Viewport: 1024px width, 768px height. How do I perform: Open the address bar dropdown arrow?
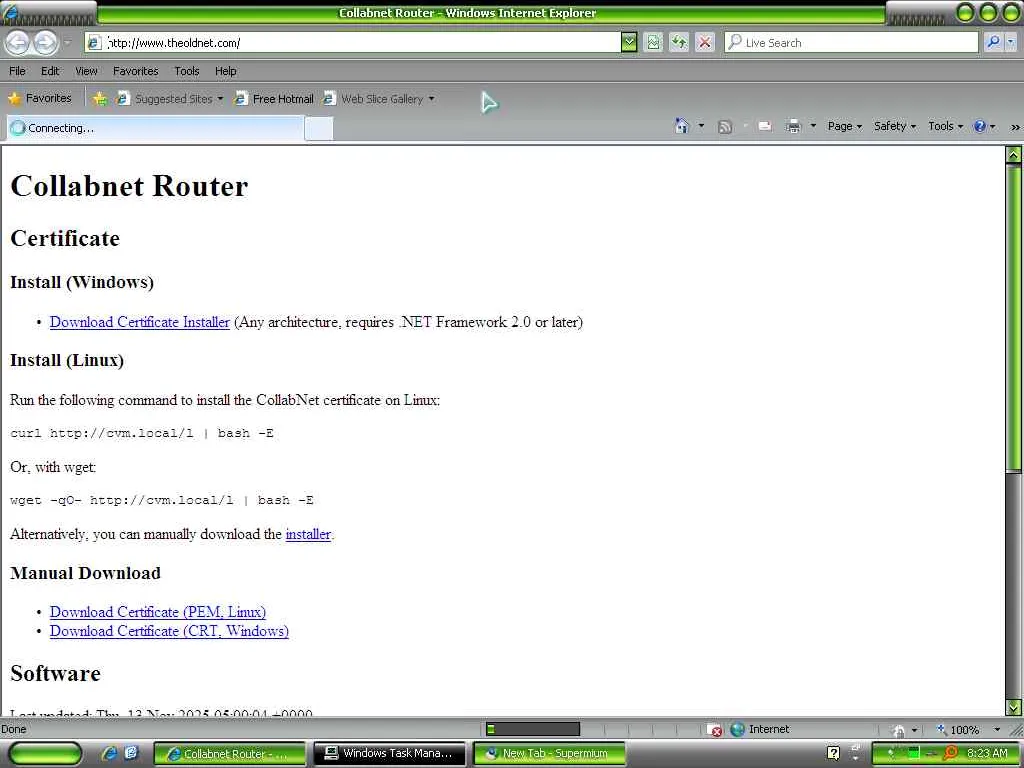tap(628, 42)
